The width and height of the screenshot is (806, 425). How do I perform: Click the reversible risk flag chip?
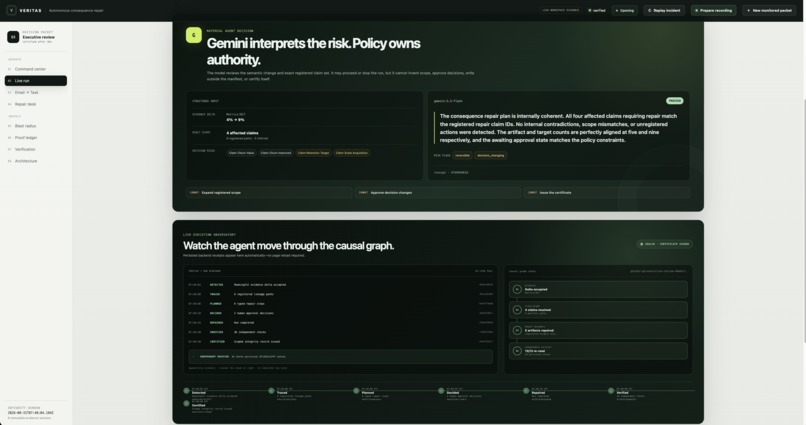click(x=462, y=155)
